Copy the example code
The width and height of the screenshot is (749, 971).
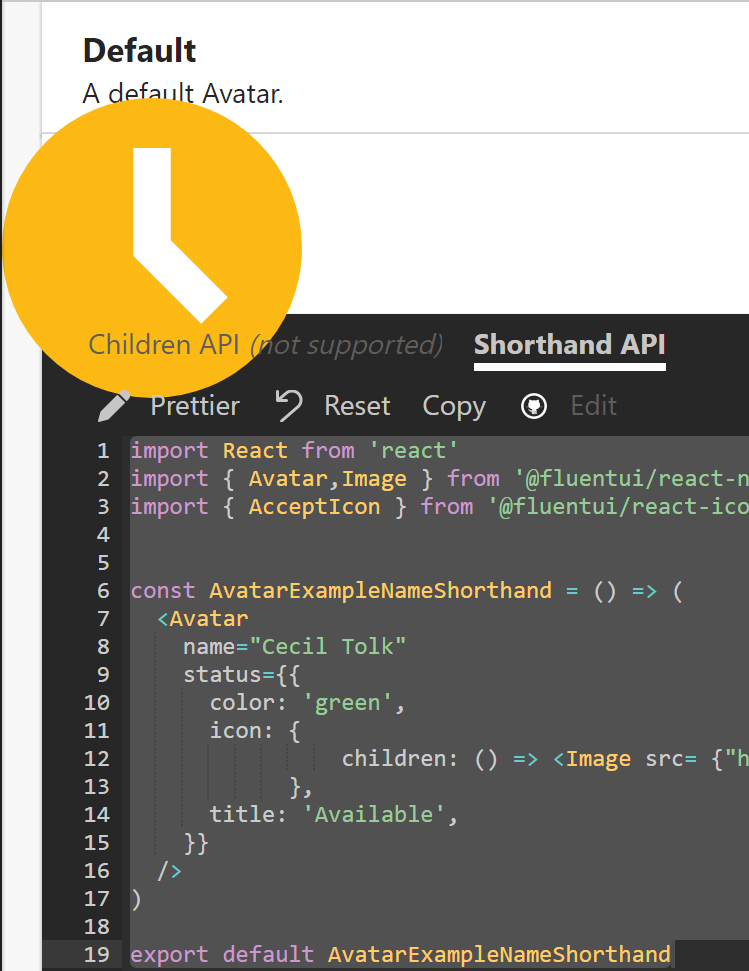click(454, 406)
